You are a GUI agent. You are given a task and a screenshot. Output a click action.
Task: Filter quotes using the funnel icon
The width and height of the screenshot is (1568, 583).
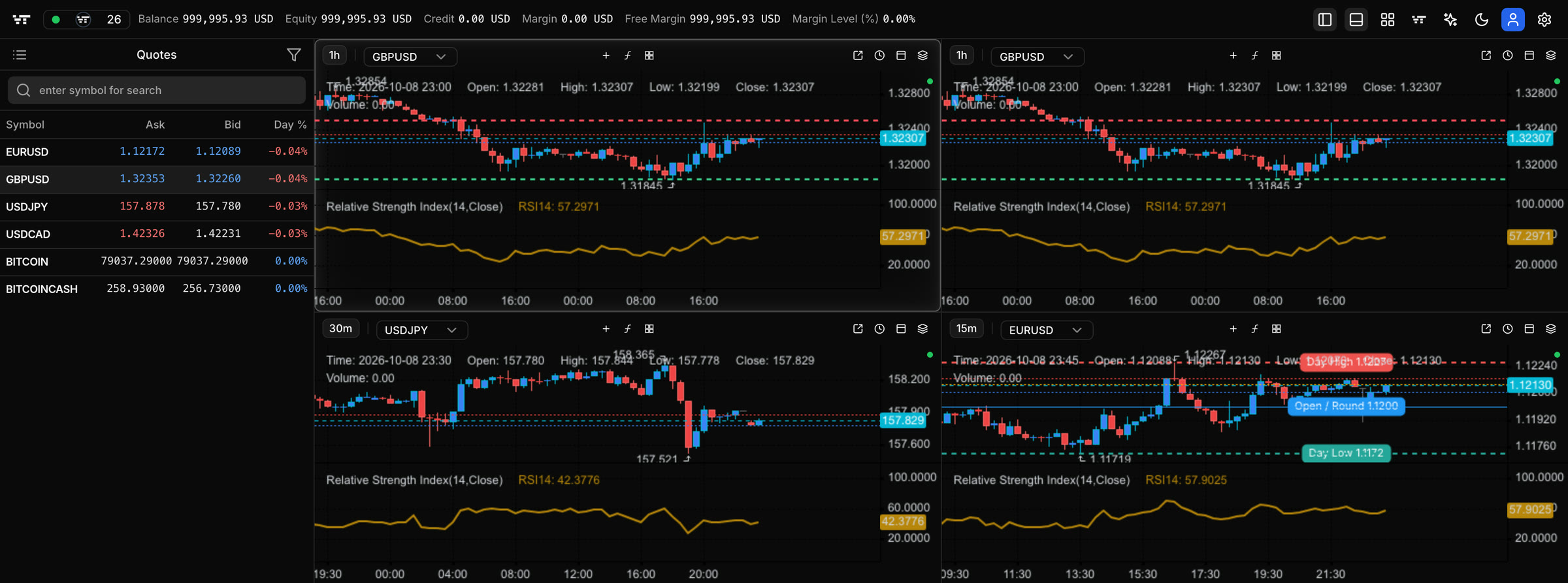click(x=294, y=55)
